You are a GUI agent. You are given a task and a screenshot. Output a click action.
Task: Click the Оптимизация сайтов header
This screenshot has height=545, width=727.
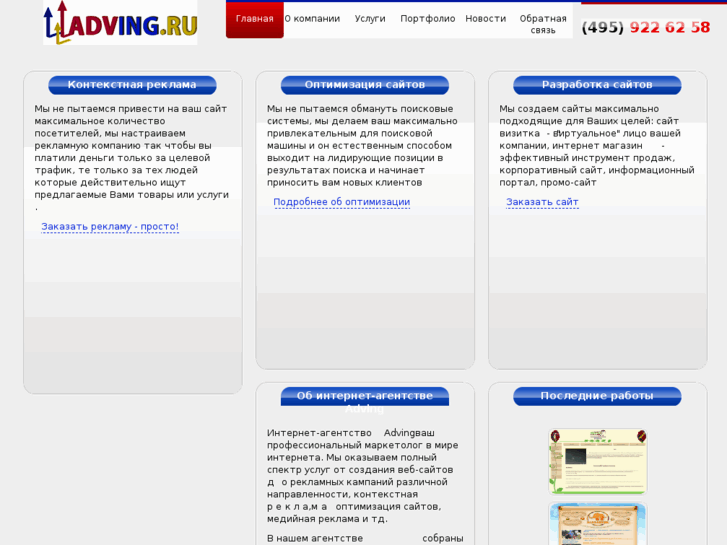(x=365, y=85)
